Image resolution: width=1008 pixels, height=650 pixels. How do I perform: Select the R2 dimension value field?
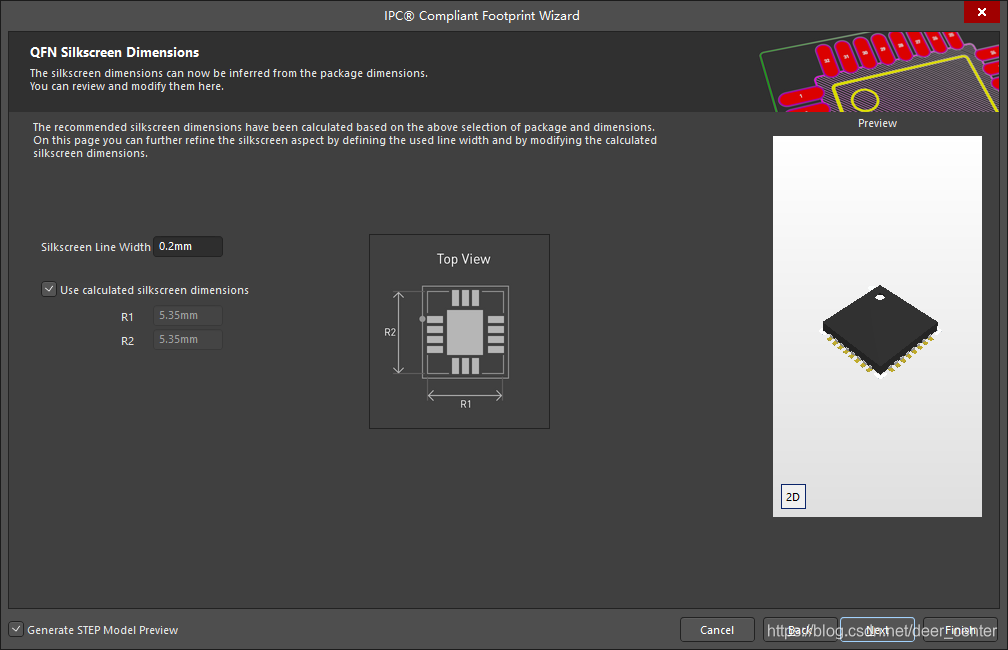pyautogui.click(x=188, y=340)
